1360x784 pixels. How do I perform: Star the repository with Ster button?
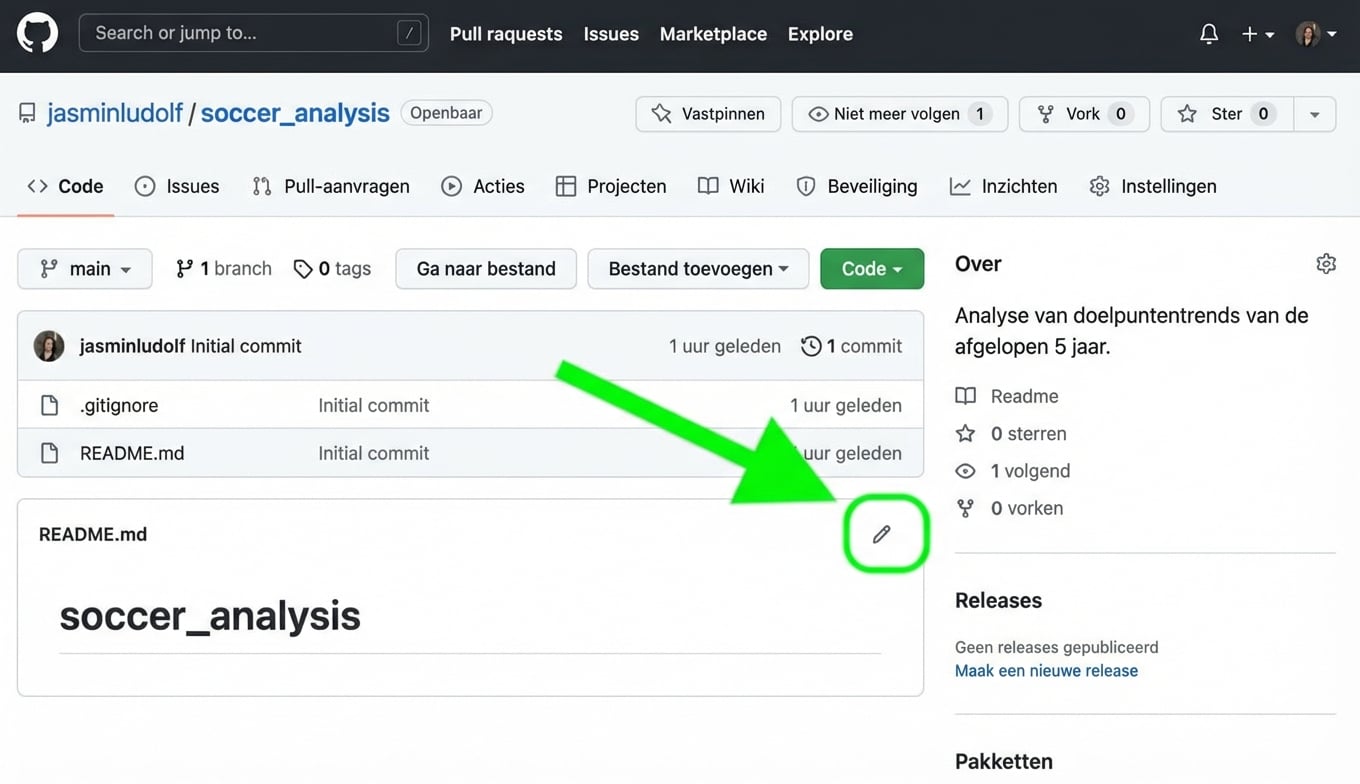(1227, 114)
